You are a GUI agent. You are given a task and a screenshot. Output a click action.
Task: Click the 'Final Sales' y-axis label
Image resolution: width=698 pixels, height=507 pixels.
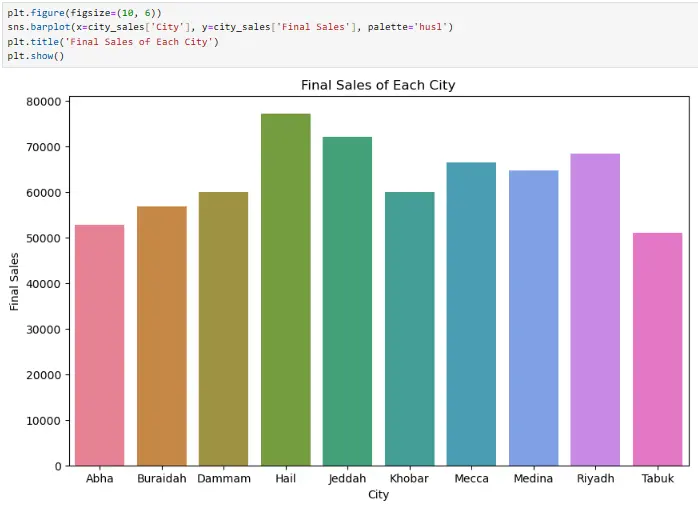coord(15,281)
